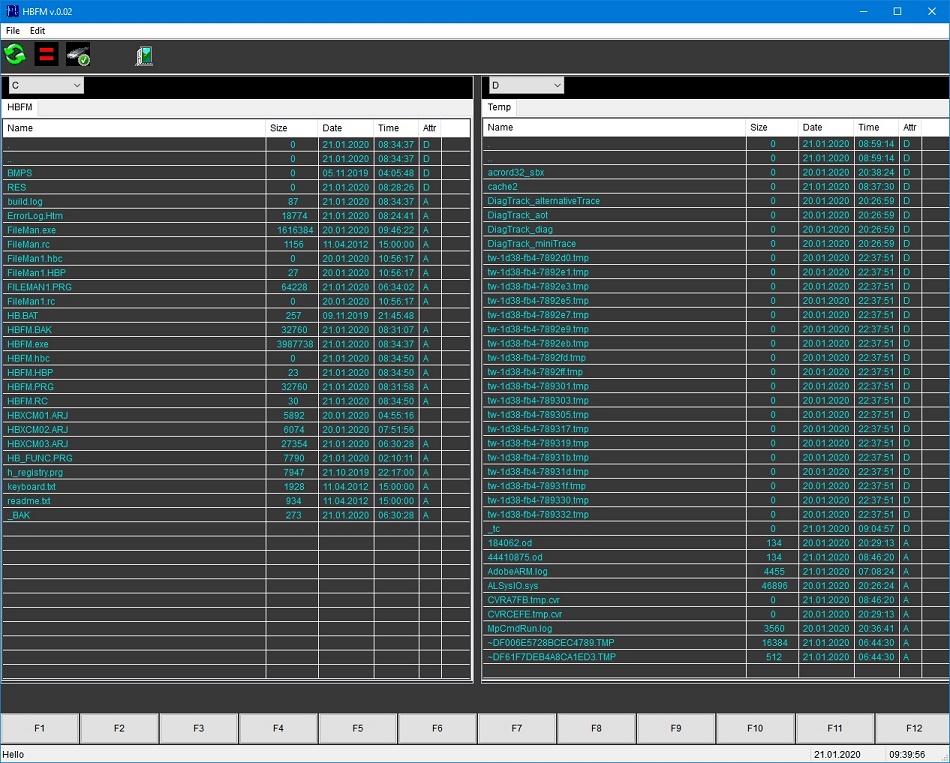Open the left panel drive C dropdown
This screenshot has width=950, height=763.
(45, 86)
